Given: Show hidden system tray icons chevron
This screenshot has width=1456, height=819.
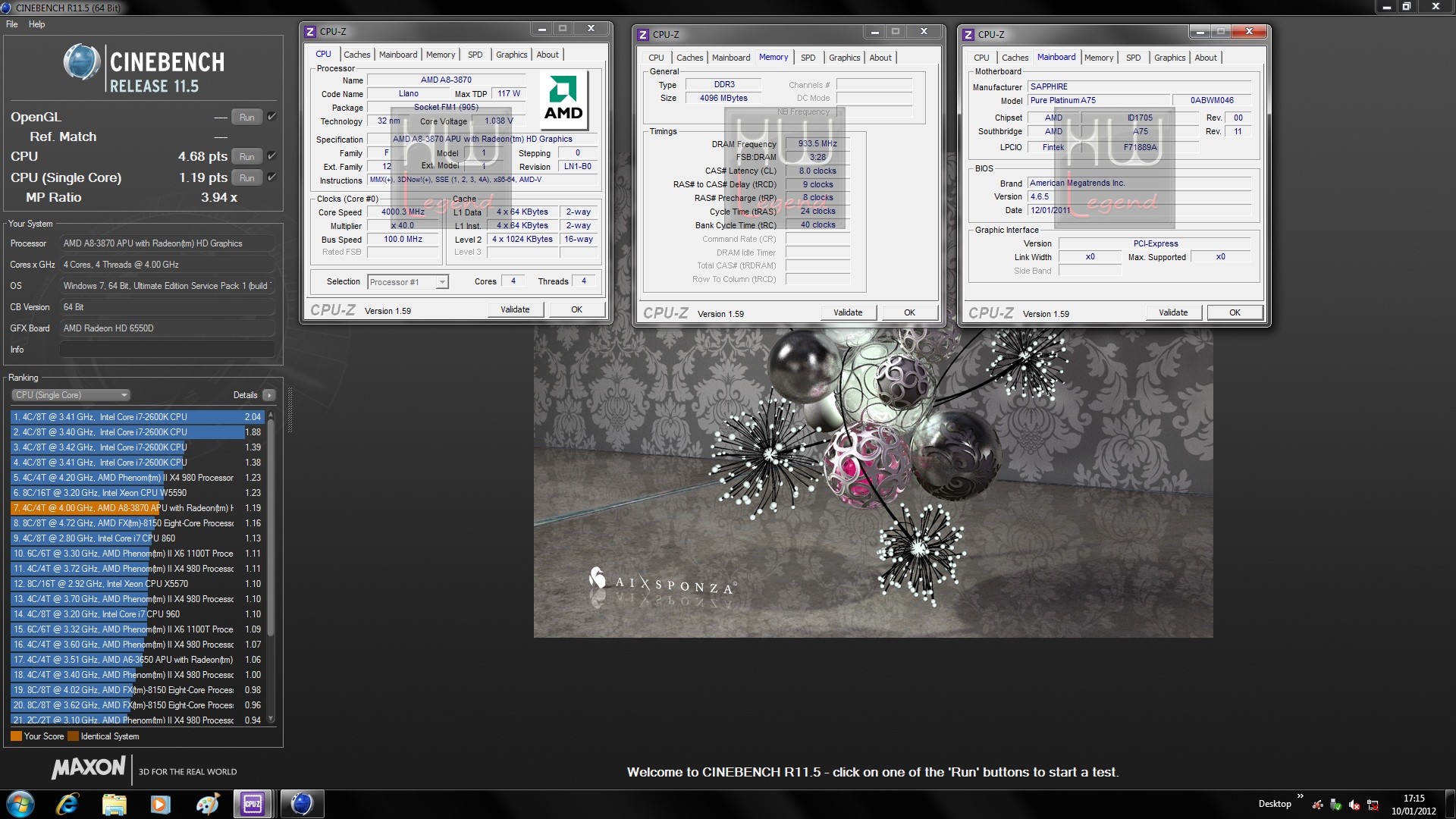Looking at the screenshot, I should (x=1301, y=796).
